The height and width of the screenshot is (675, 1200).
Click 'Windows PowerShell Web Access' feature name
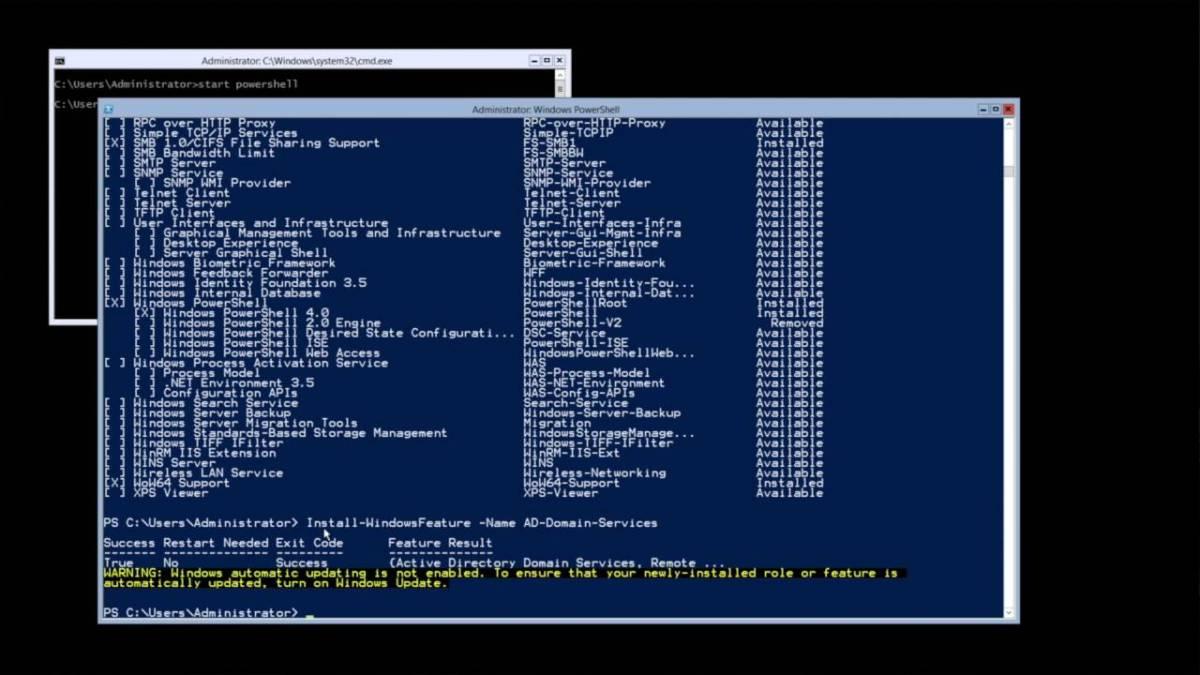(272, 353)
